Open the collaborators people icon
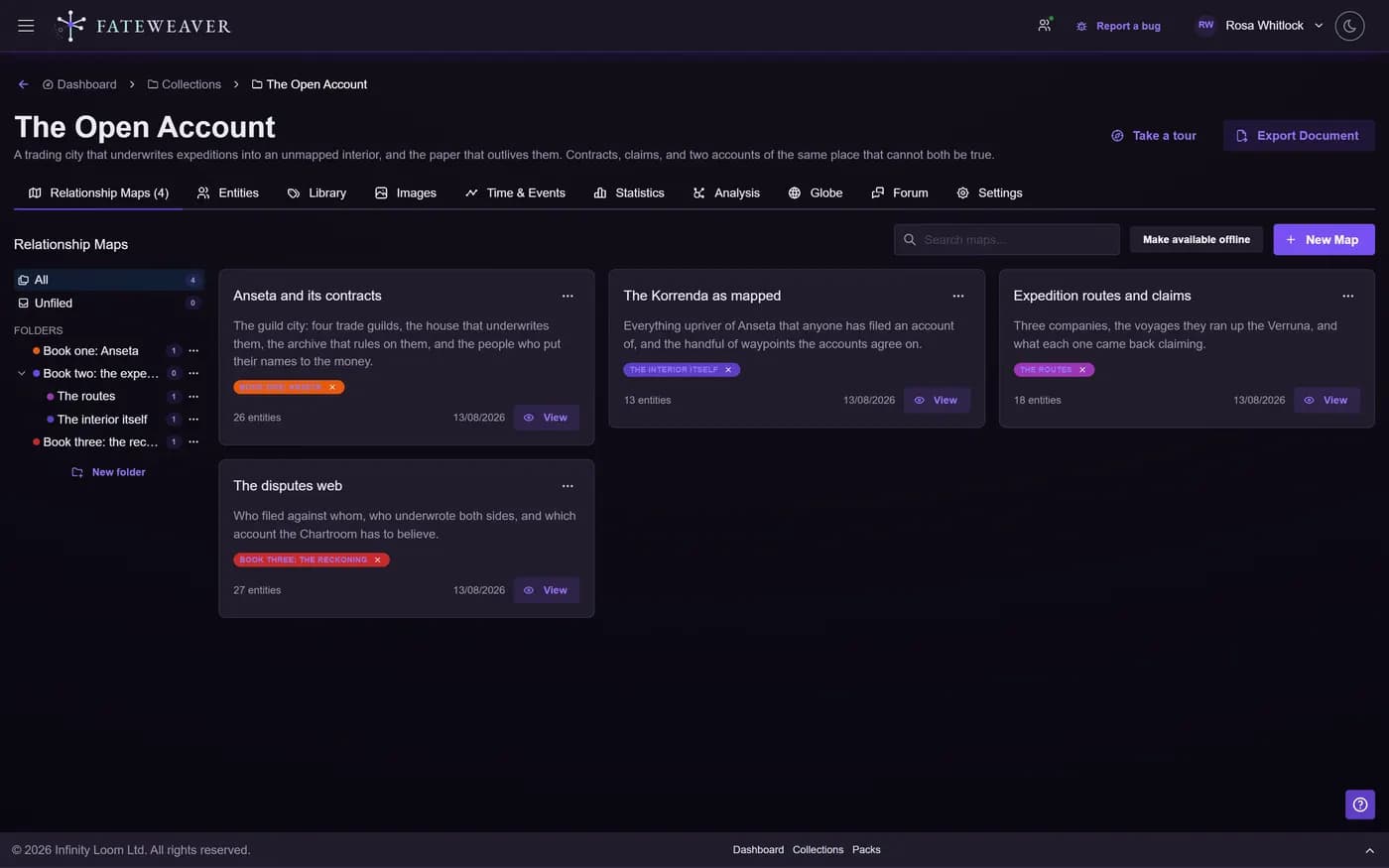The height and width of the screenshot is (868, 1389). [1045, 26]
